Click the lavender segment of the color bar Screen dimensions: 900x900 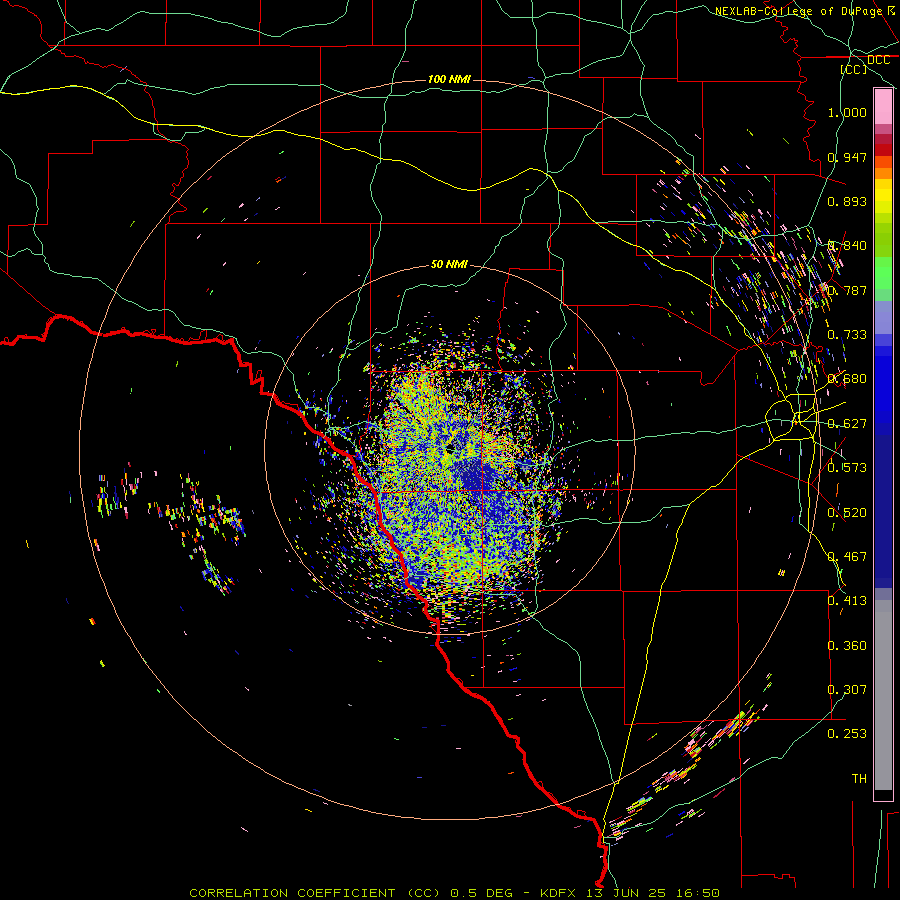883,317
